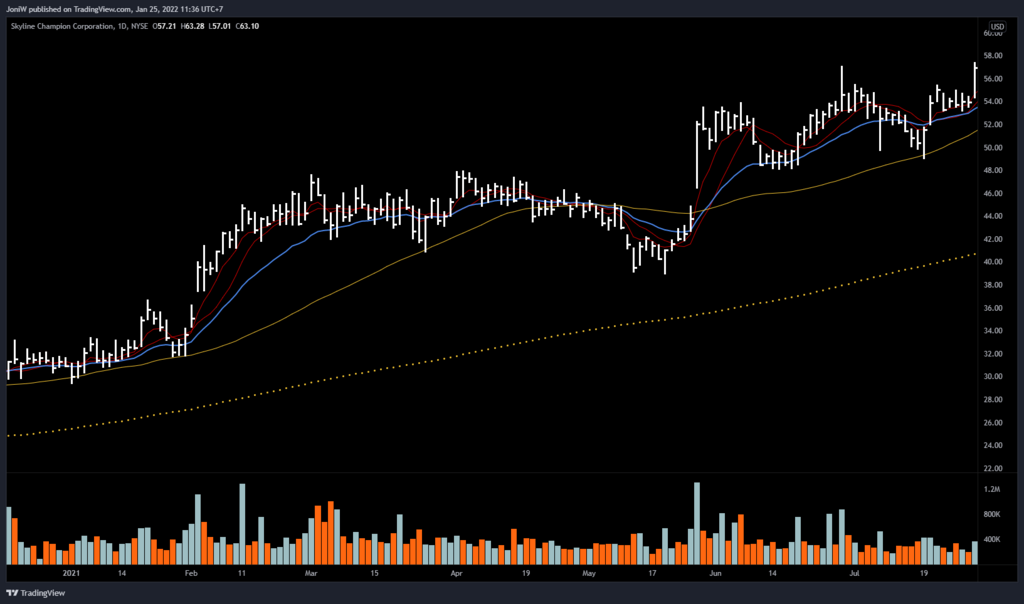Click the JoniW published on TradingView.com text
Screen dimensions: 1024x604
(90, 9)
